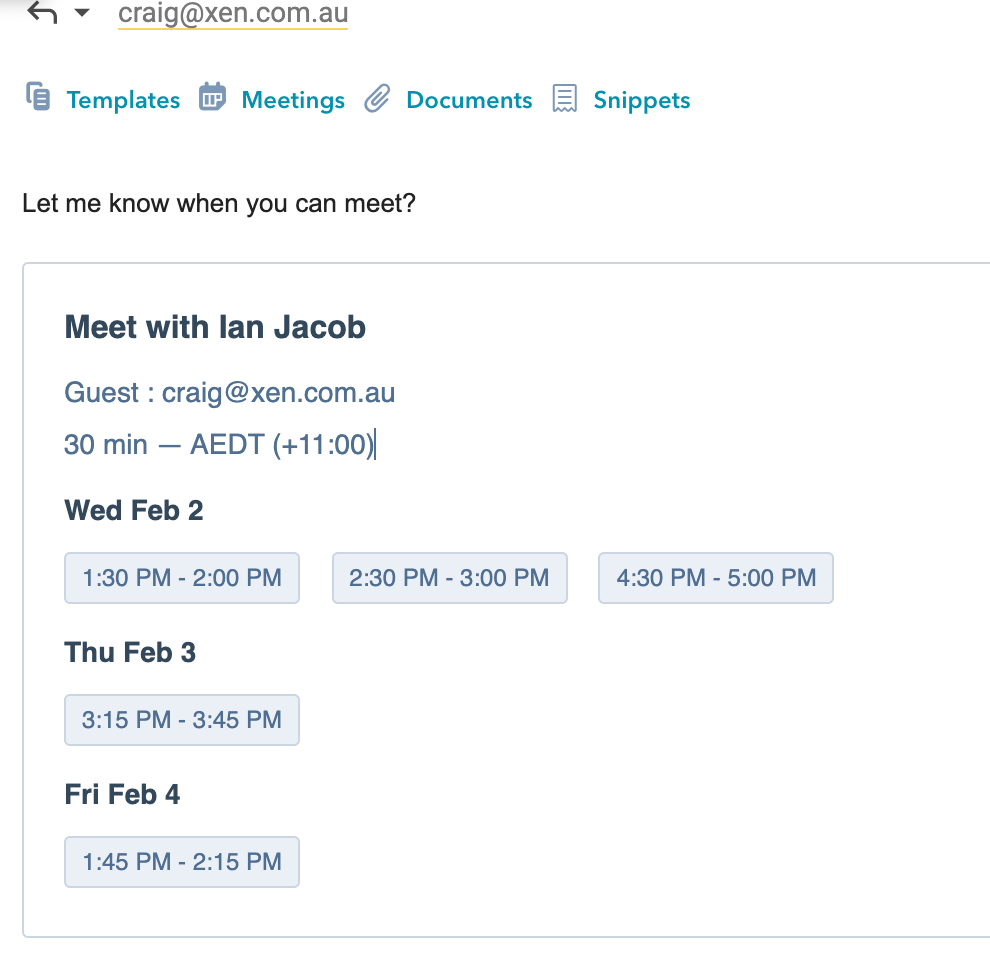Click the Meet with Ian Jacob heading

tap(215, 327)
